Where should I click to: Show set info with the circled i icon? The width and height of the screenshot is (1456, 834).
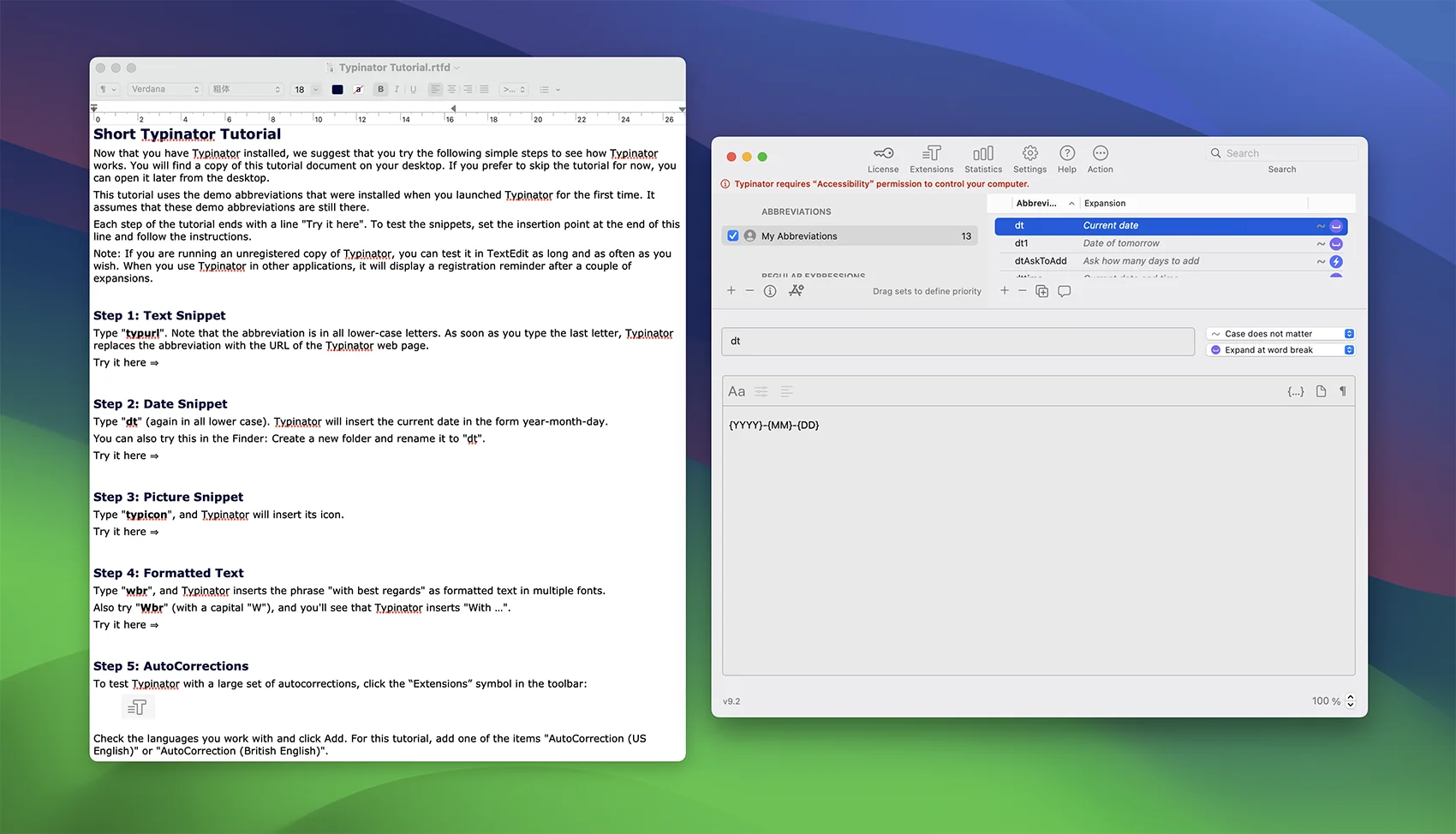[x=770, y=291]
